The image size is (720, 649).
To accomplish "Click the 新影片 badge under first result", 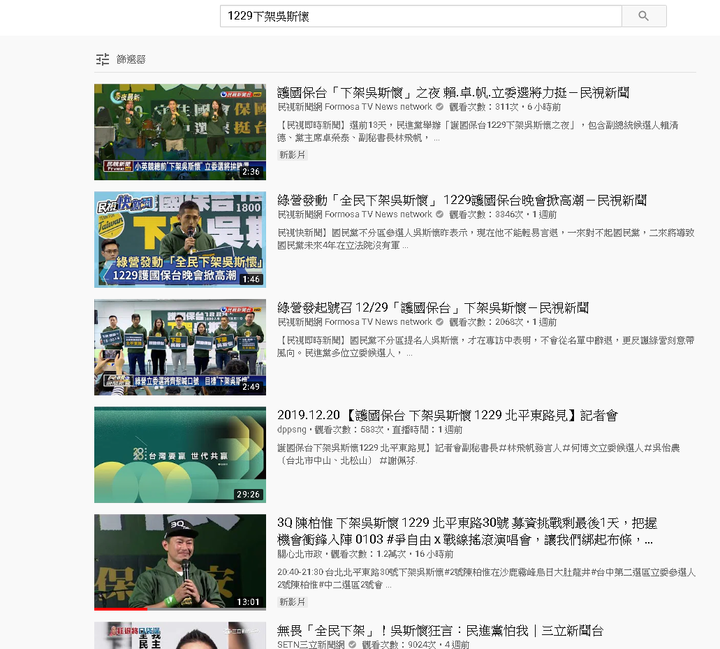I will 292,155.
